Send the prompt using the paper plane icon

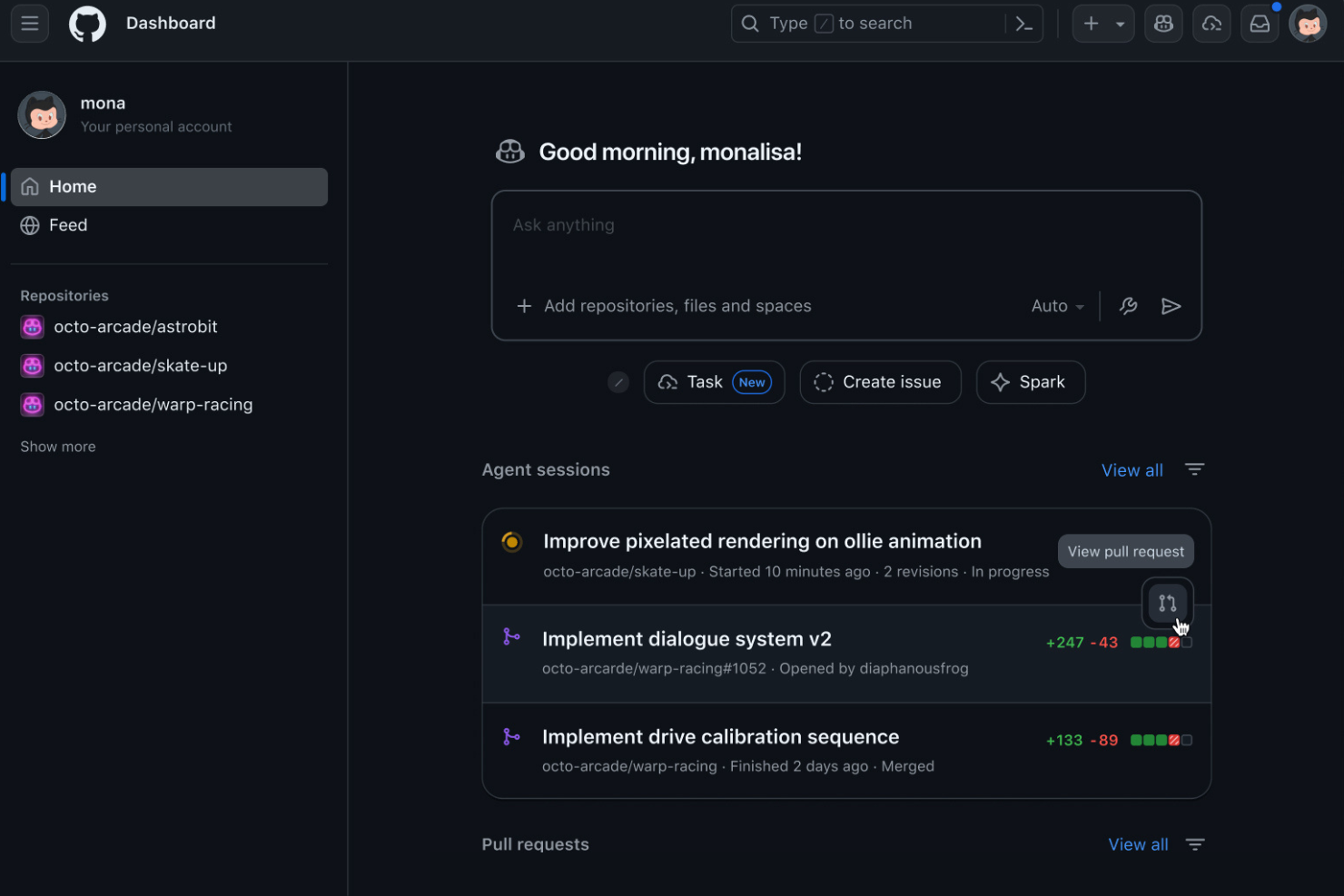click(x=1171, y=306)
